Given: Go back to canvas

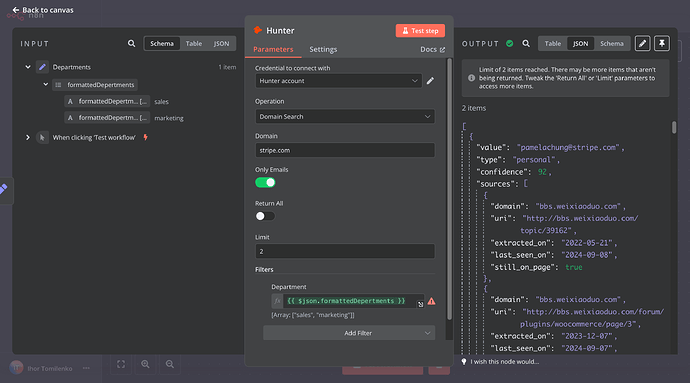Looking at the screenshot, I should point(43,10).
